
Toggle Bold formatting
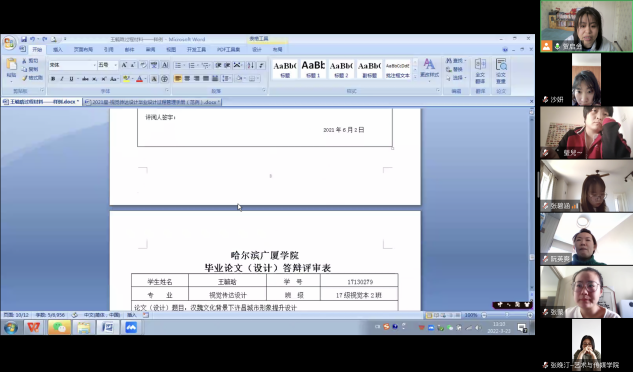point(53,79)
